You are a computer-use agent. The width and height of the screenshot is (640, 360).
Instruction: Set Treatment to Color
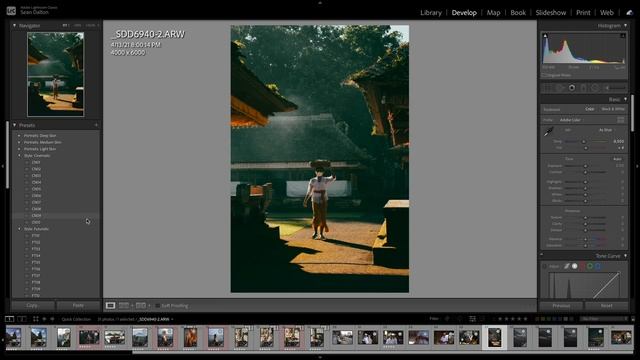click(590, 109)
